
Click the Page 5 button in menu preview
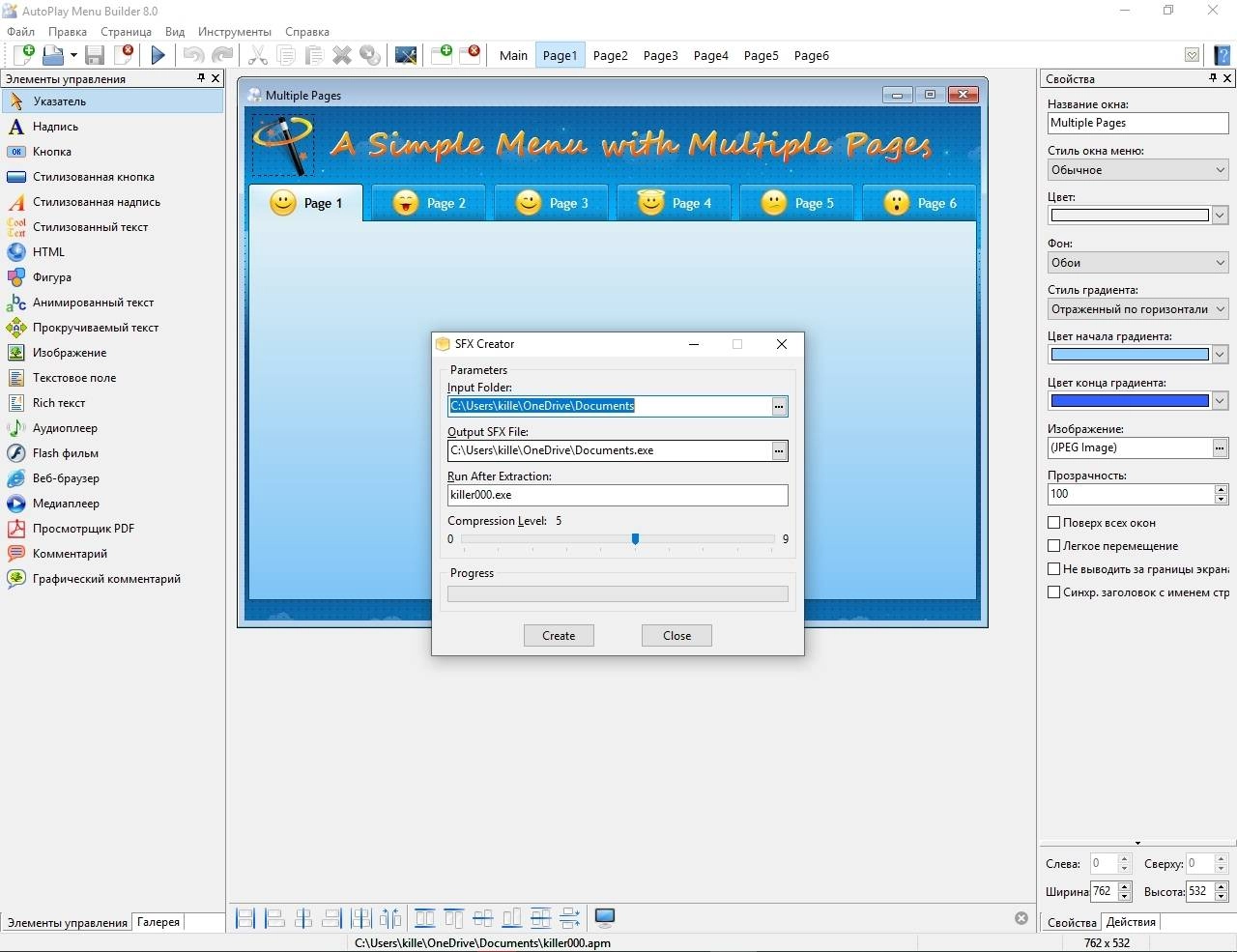[x=797, y=203]
